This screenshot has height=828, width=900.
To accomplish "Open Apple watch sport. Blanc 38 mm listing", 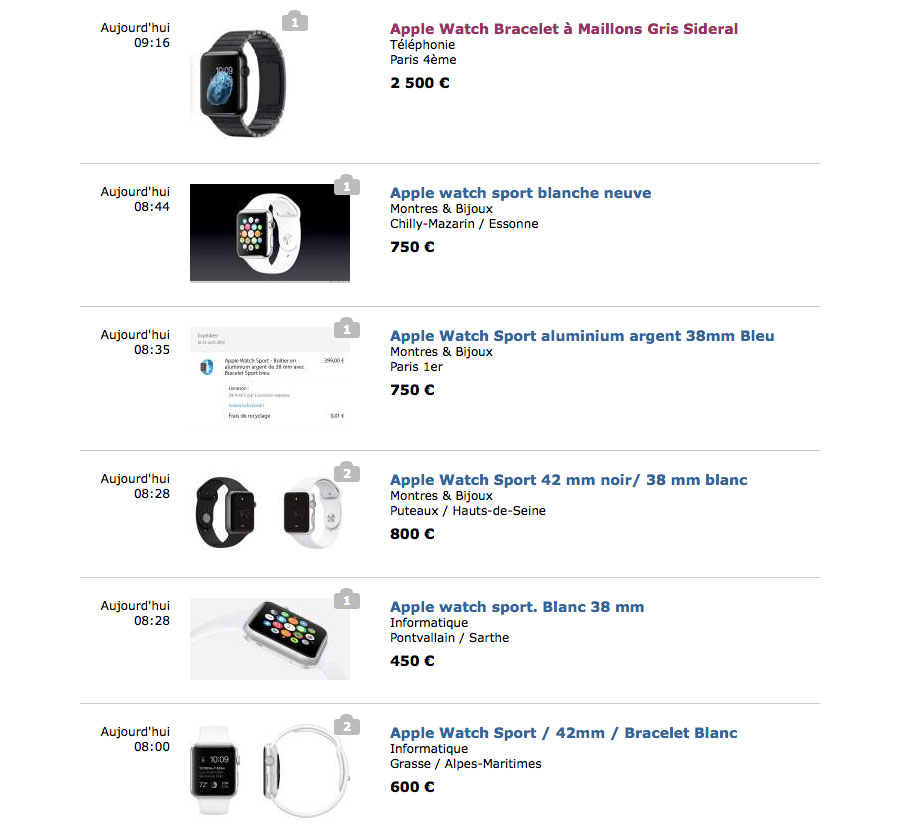I will point(517,607).
